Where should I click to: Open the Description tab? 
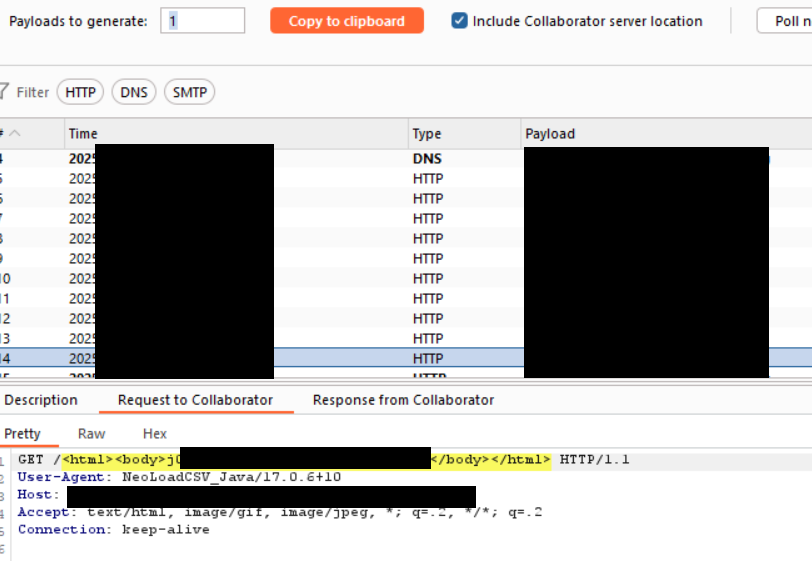point(41,400)
